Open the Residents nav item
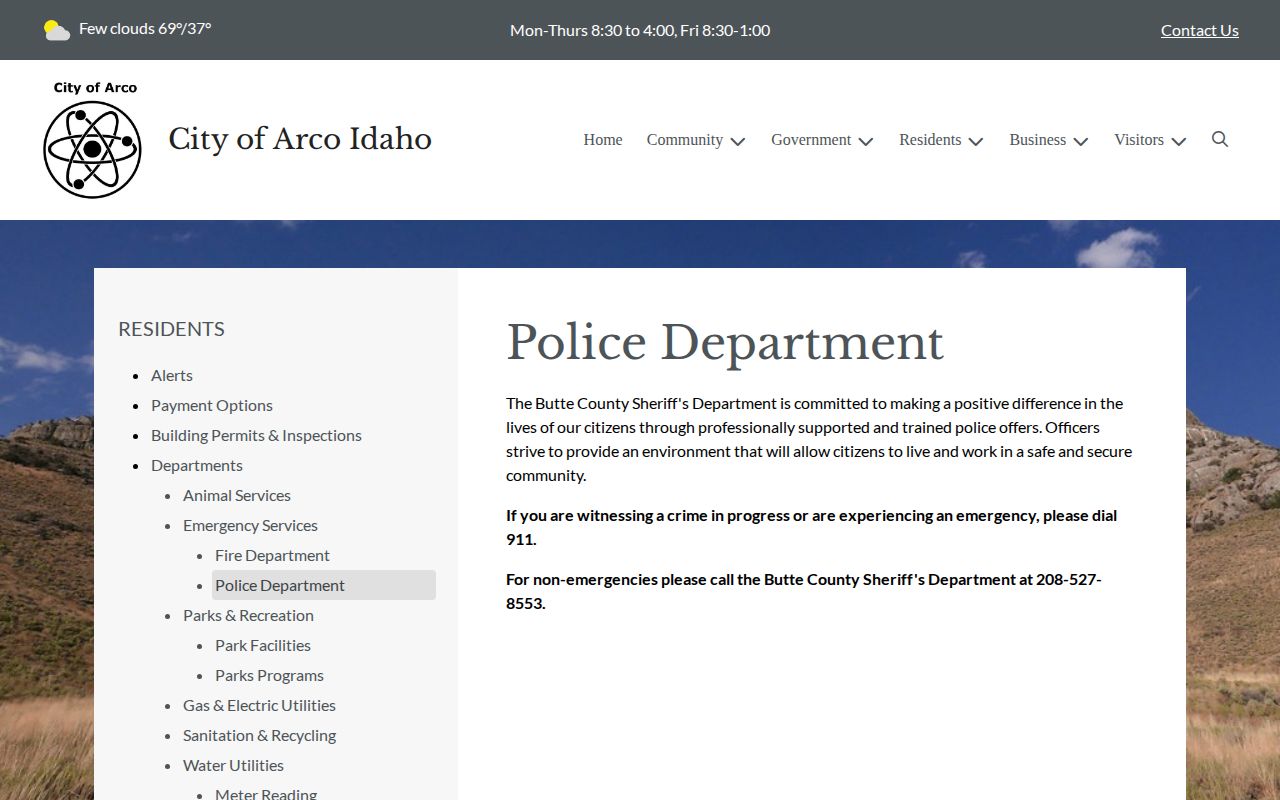 930,140
